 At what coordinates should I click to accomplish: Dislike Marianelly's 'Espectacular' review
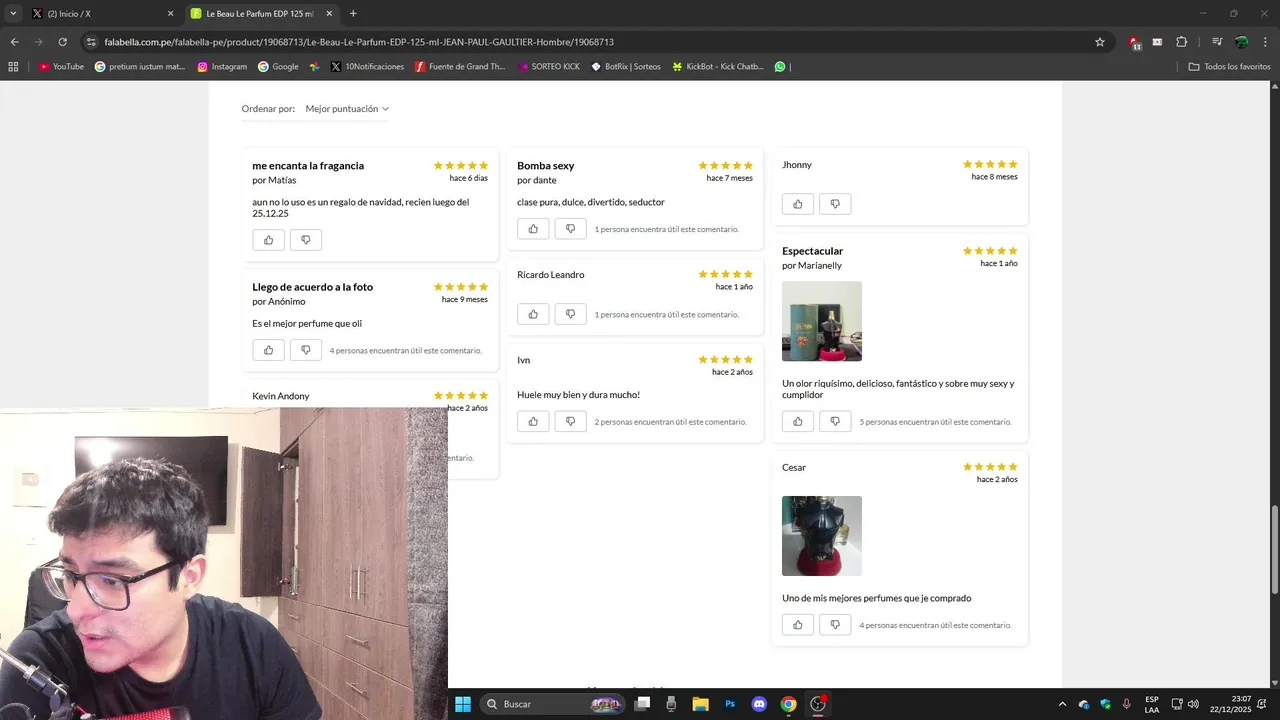pos(835,421)
